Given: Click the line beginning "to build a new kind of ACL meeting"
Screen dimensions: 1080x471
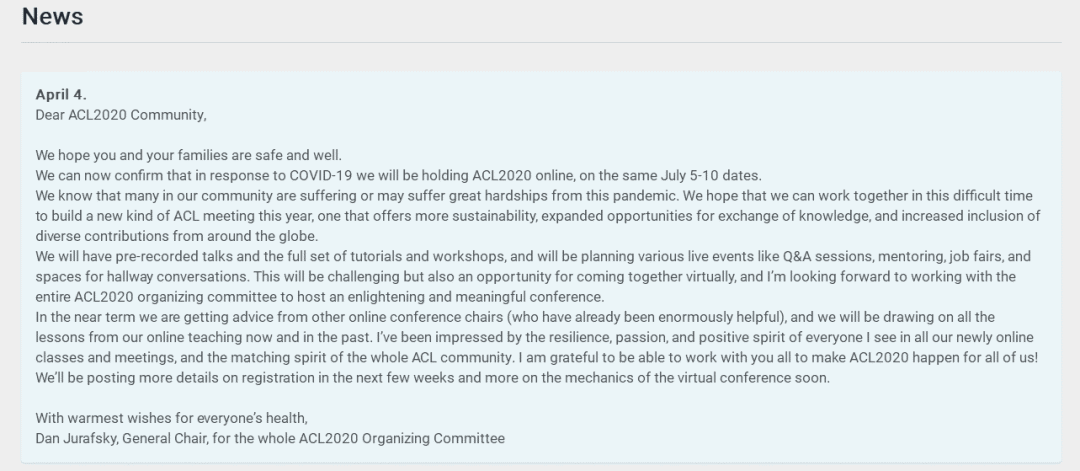Looking at the screenshot, I should pos(538,216).
